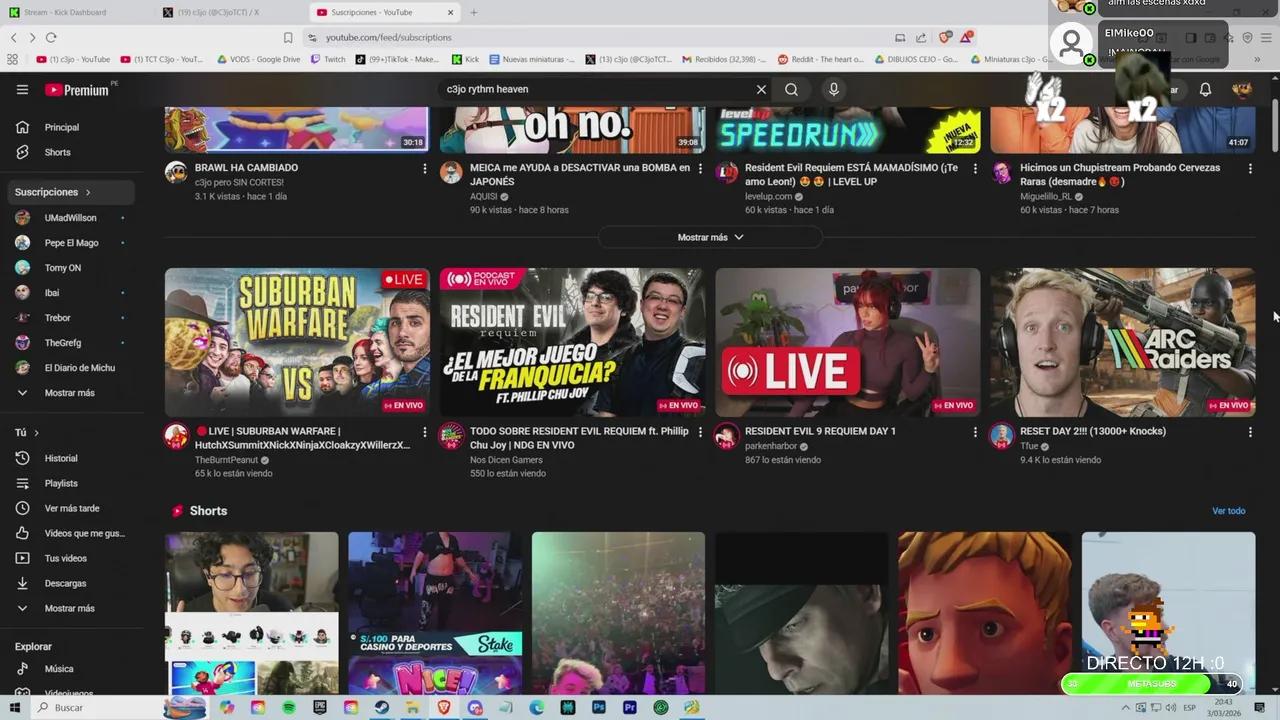Open options menu for Hicimos un Chupistream video
The width and height of the screenshot is (1280, 720).
(x=1250, y=168)
